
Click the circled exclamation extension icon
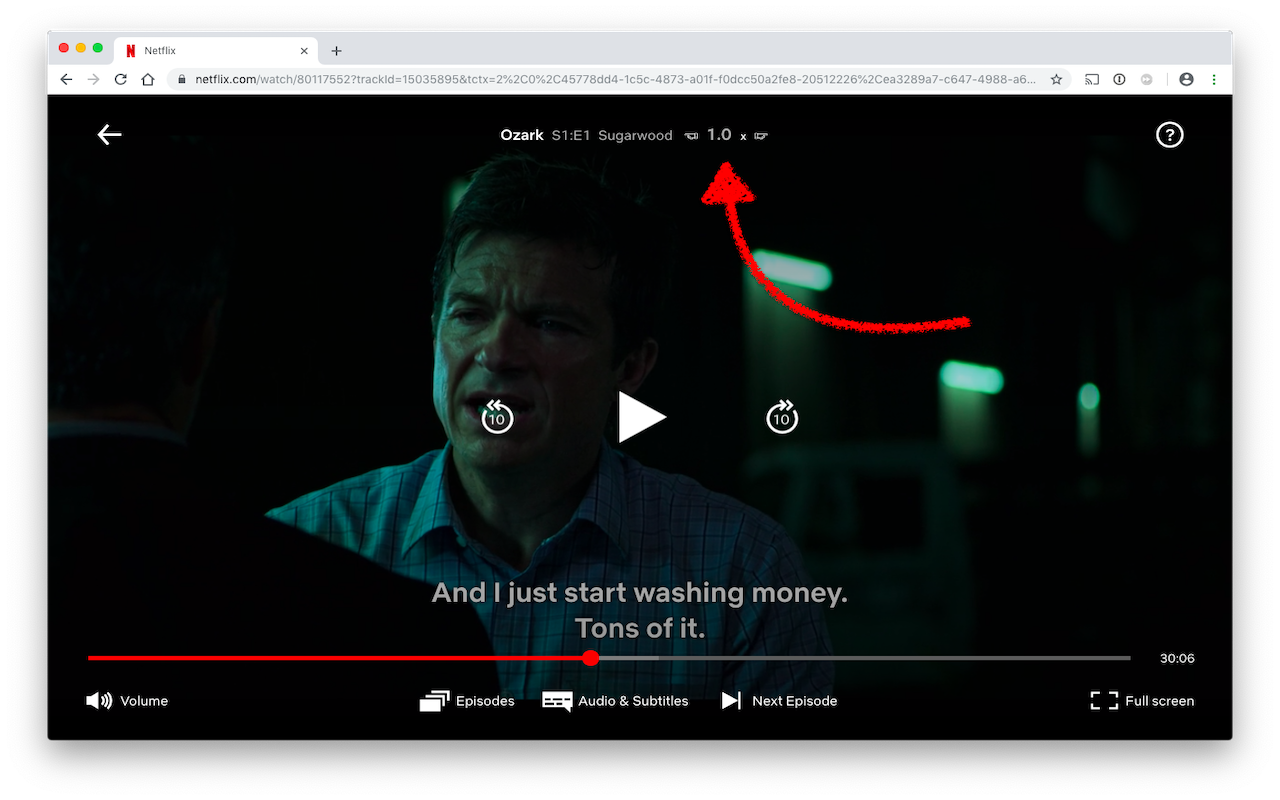1119,79
